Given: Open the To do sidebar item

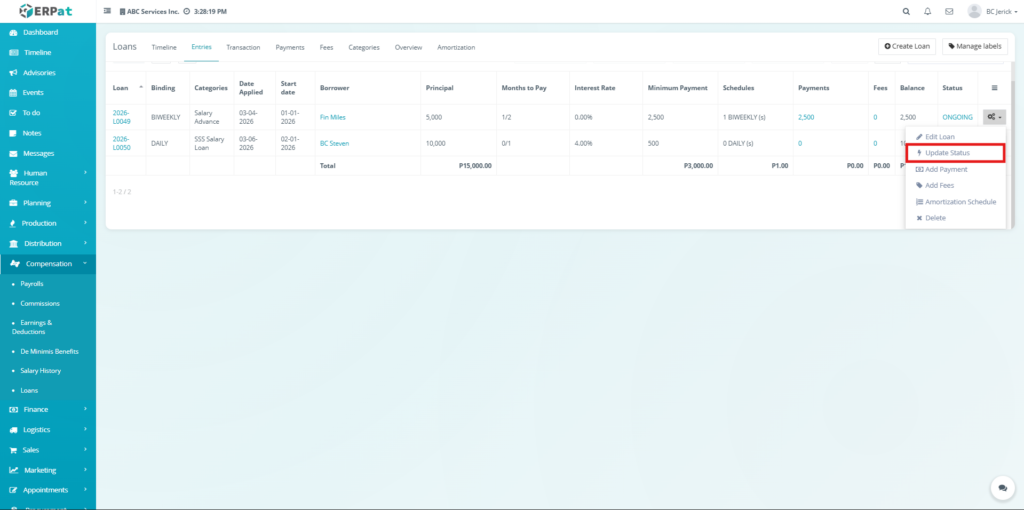Looking at the screenshot, I should [31, 113].
